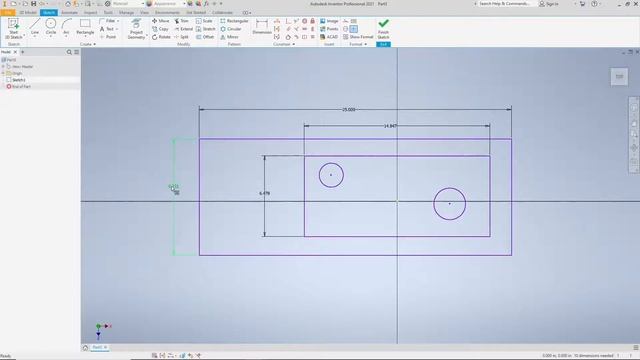Click Sign In link

[x=549, y=4]
